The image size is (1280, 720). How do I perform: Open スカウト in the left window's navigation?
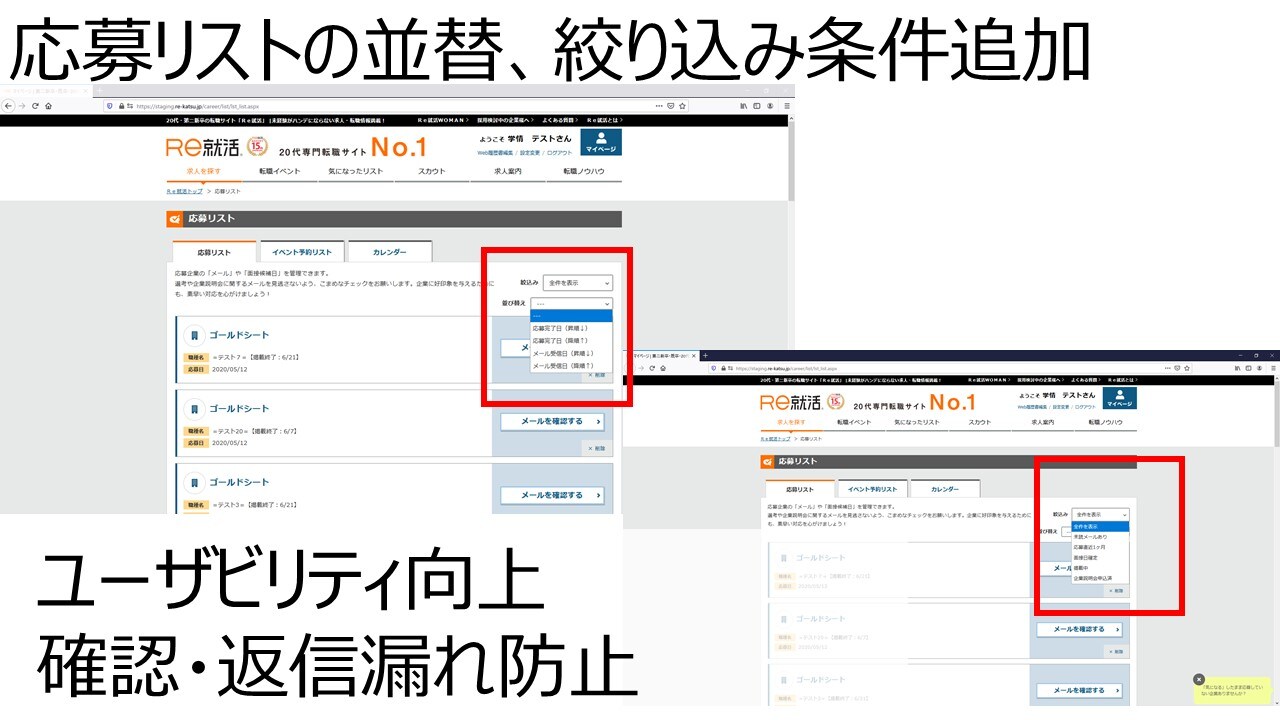click(432, 172)
